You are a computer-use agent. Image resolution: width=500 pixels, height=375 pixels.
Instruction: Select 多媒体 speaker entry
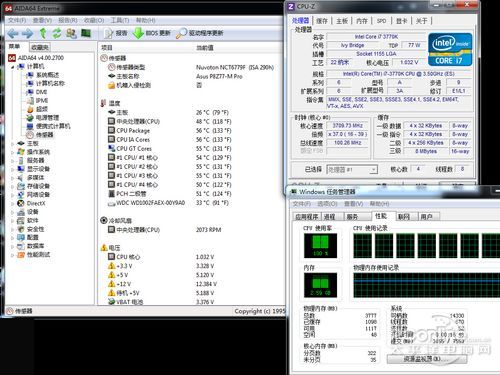31,177
